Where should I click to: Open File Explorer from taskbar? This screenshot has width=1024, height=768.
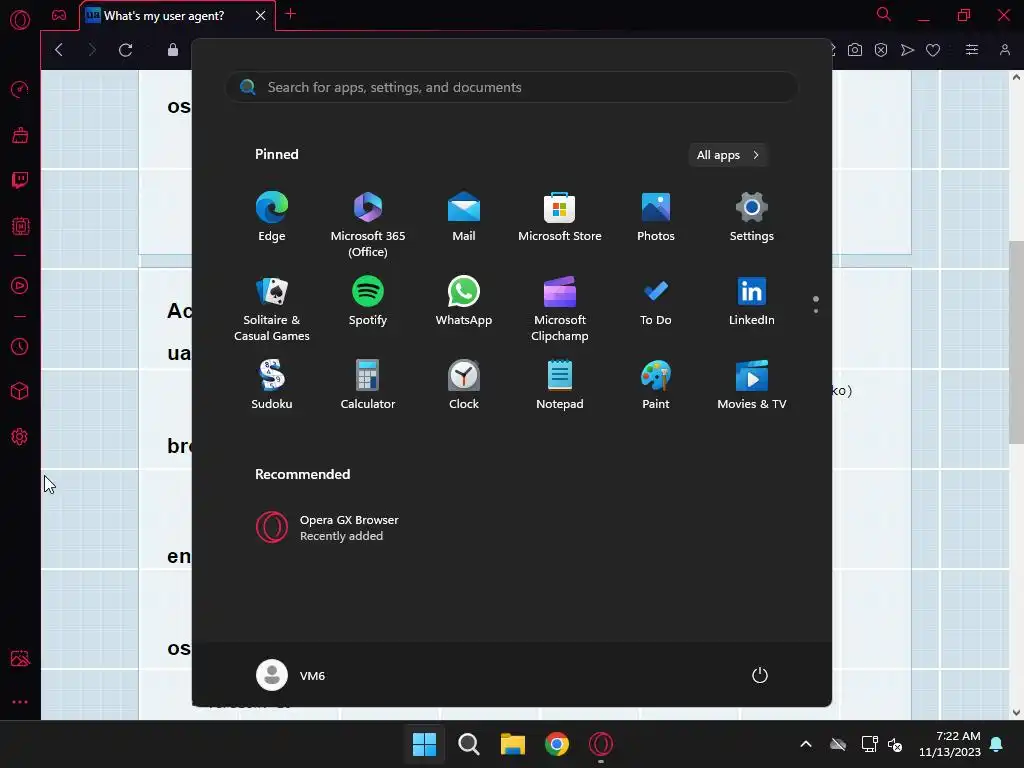[x=513, y=744]
